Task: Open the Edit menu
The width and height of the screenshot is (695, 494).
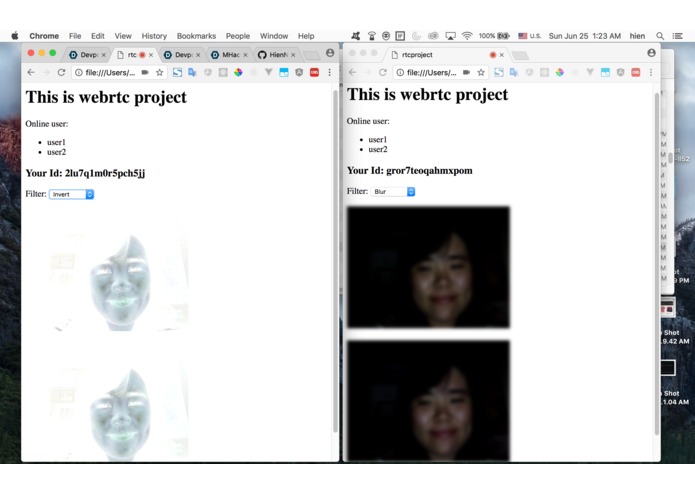Action: [x=98, y=36]
